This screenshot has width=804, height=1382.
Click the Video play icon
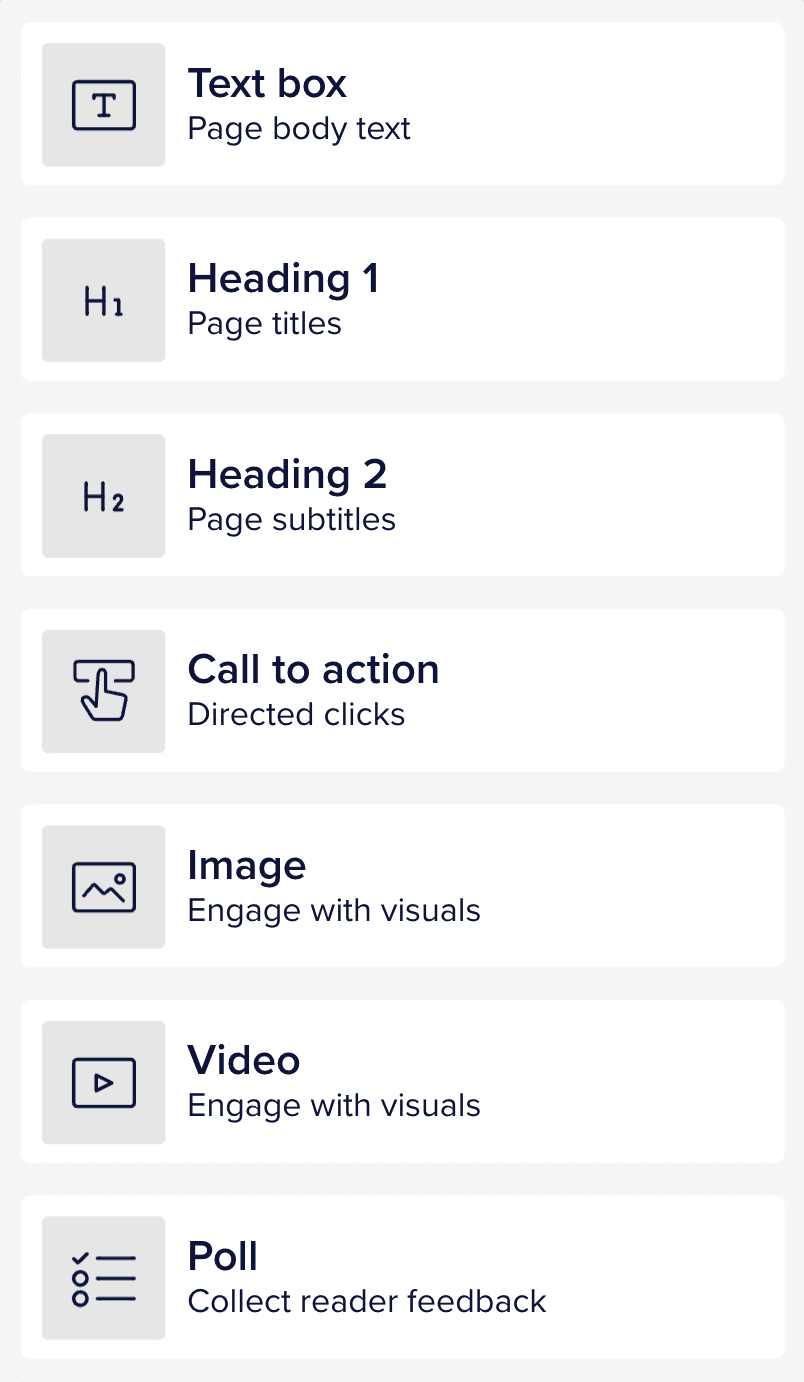click(x=103, y=1082)
